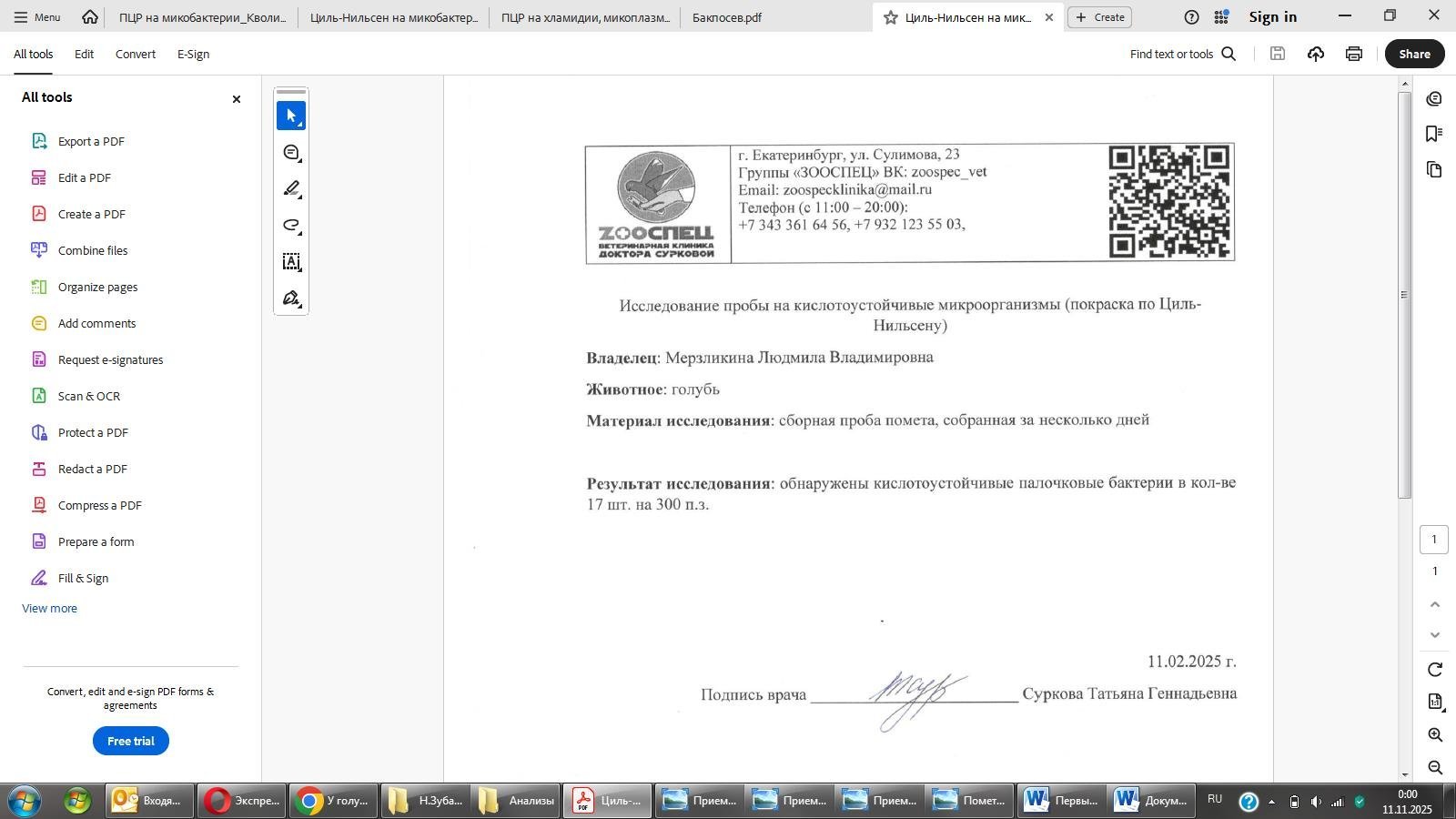Open the bookmarks panel icon on right
The width and height of the screenshot is (1456, 819).
click(x=1434, y=134)
